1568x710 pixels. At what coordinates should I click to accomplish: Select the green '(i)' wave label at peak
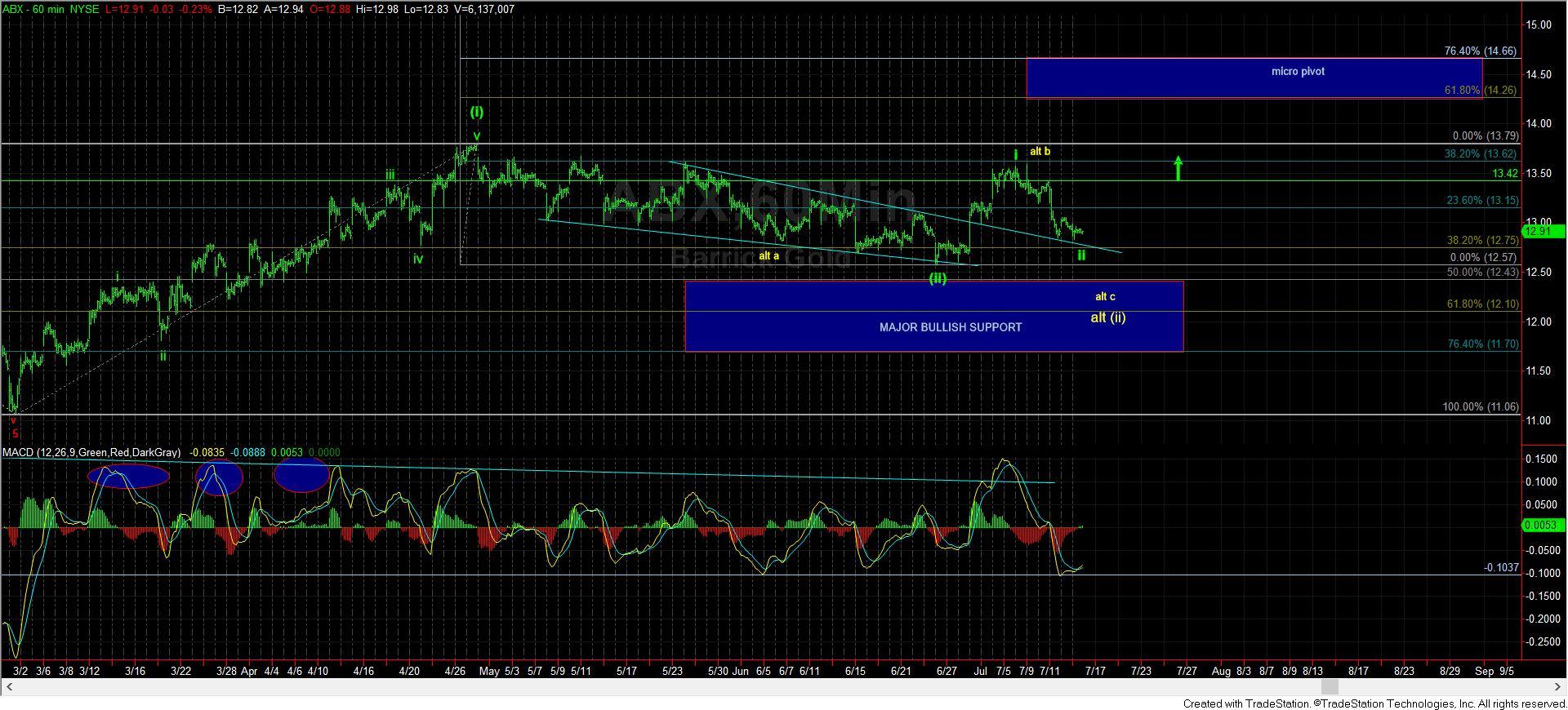pos(476,112)
